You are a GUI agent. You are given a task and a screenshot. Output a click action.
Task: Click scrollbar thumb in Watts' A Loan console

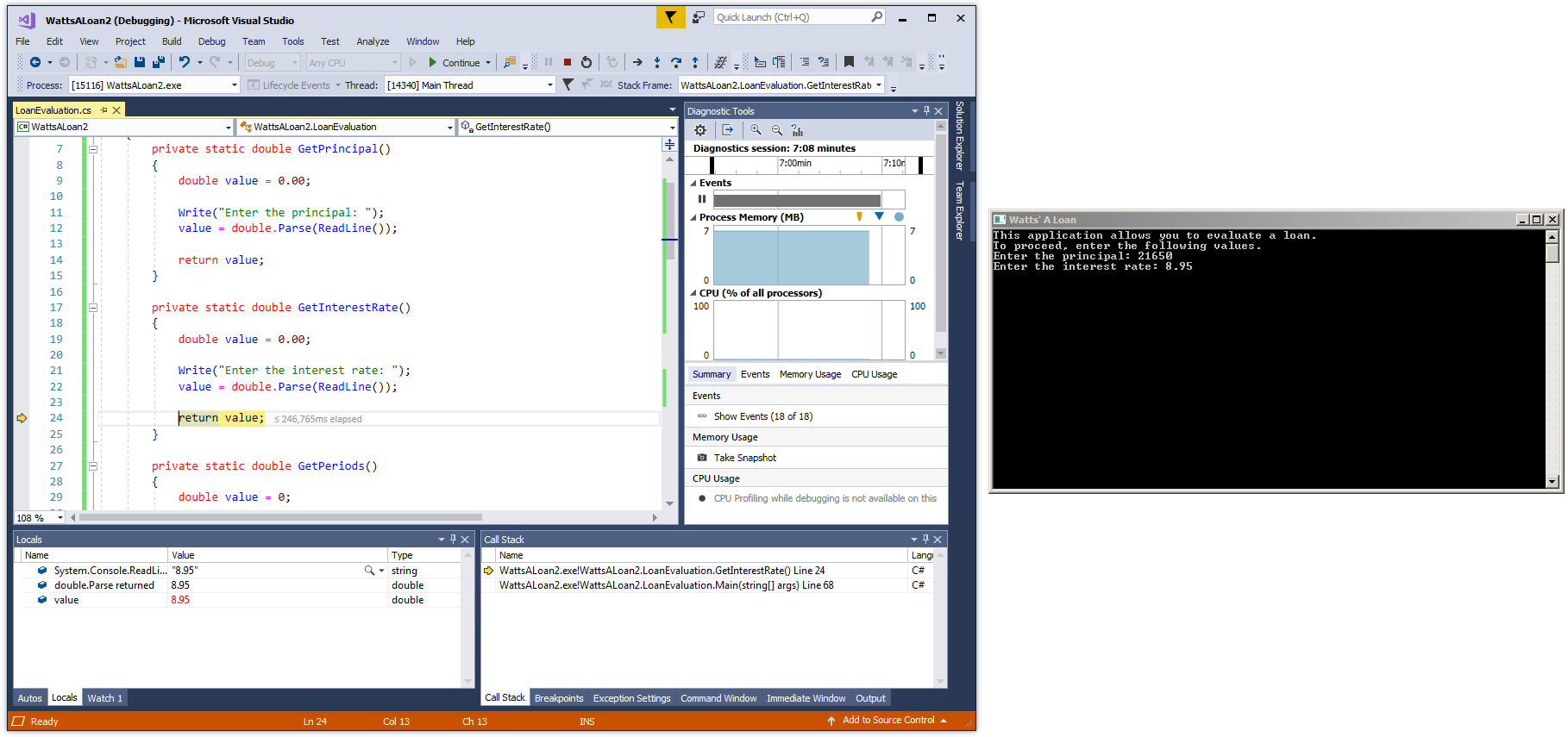coord(1552,253)
